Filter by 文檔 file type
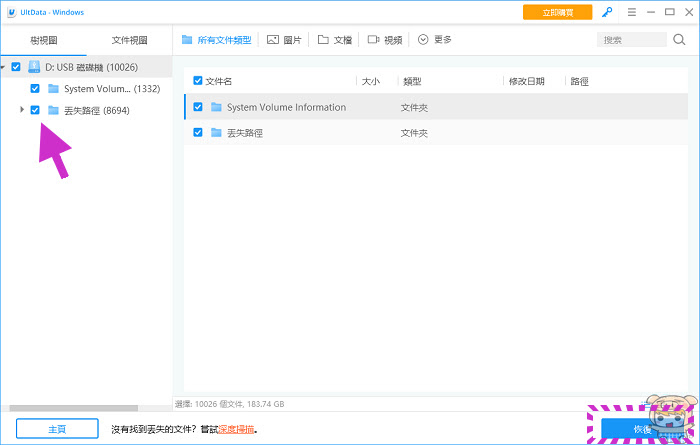The image size is (700, 445). tap(335, 40)
